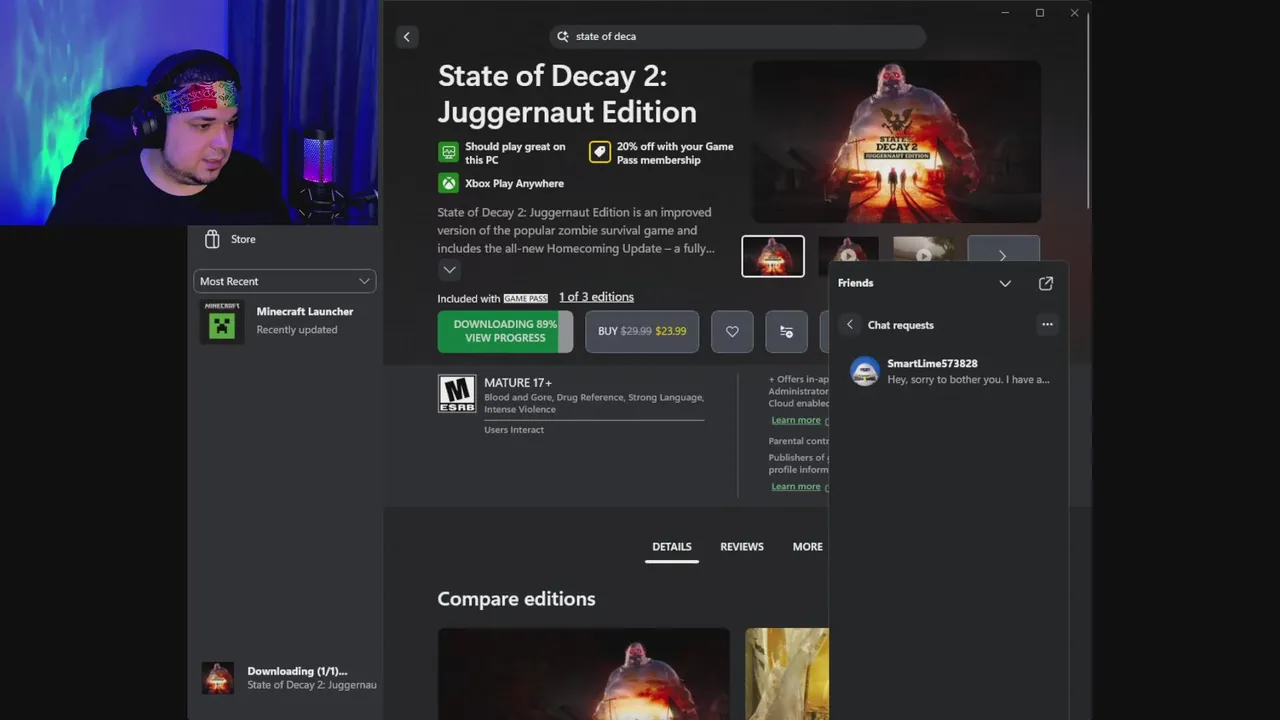
Task: Click the Friends panel title
Action: click(x=855, y=283)
